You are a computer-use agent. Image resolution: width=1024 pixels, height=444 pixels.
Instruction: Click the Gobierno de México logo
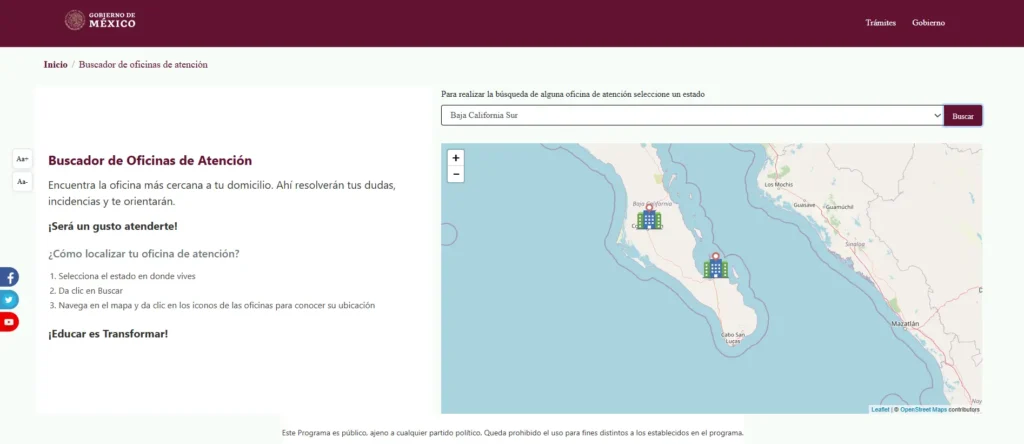coord(101,20)
